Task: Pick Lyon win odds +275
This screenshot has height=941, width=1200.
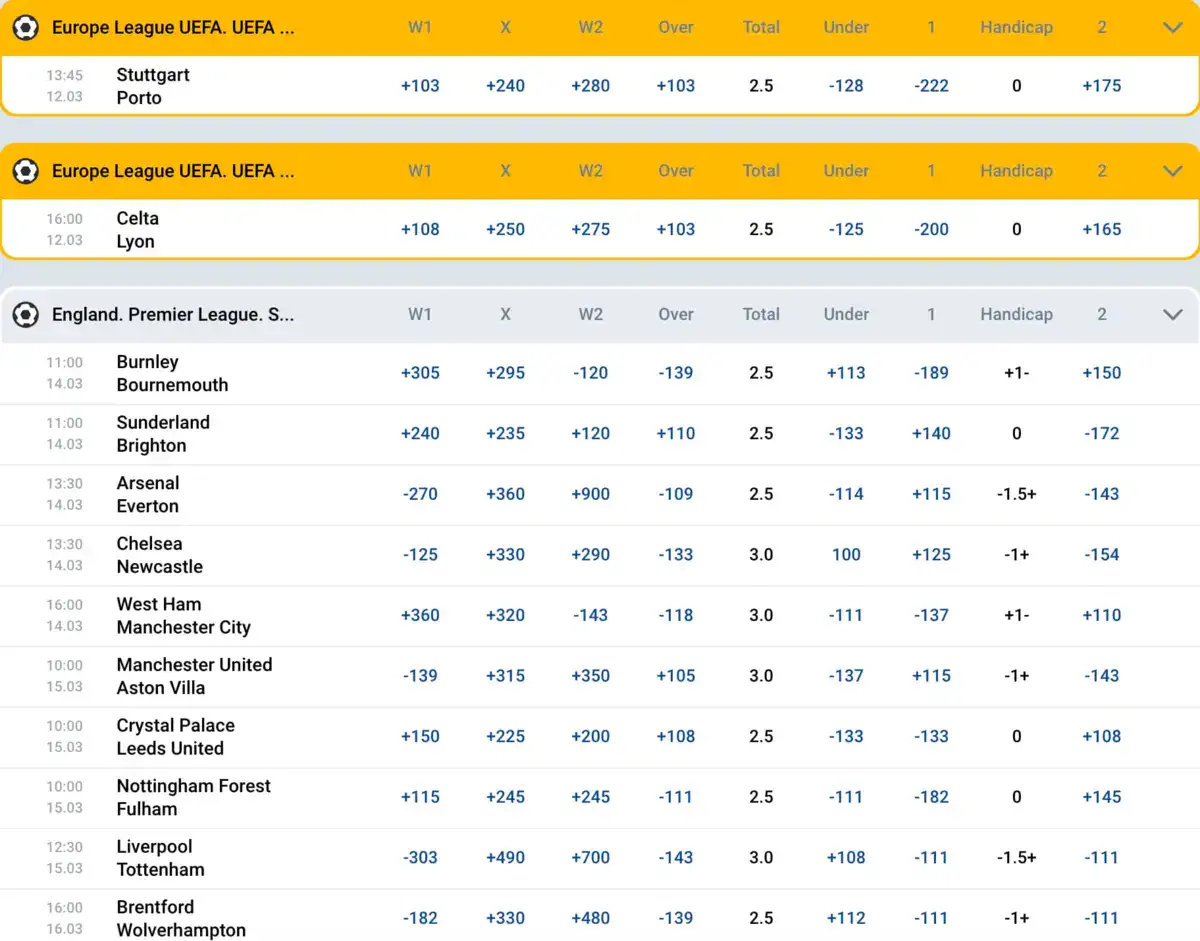Action: [x=590, y=229]
